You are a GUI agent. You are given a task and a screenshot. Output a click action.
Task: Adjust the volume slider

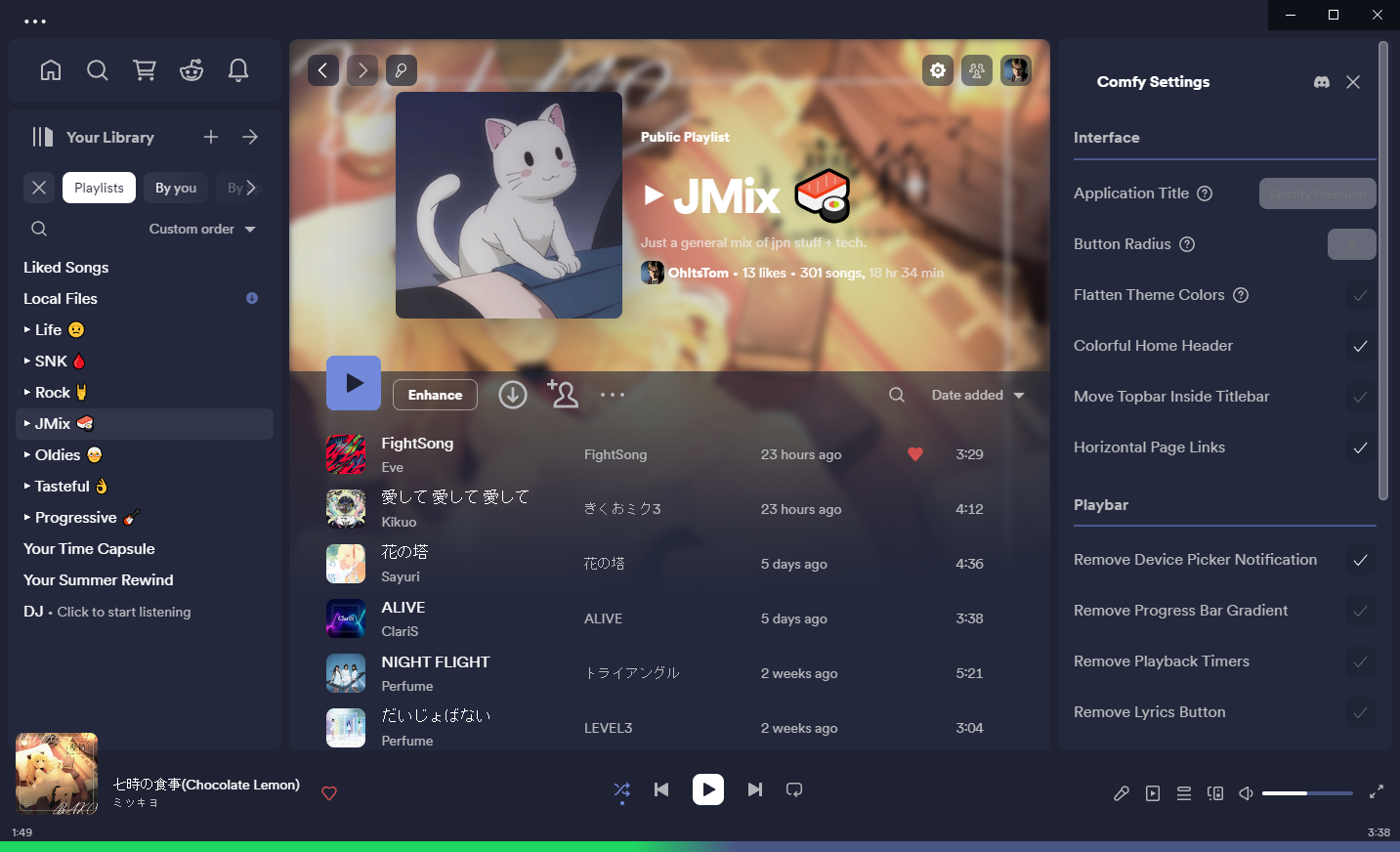[1307, 793]
